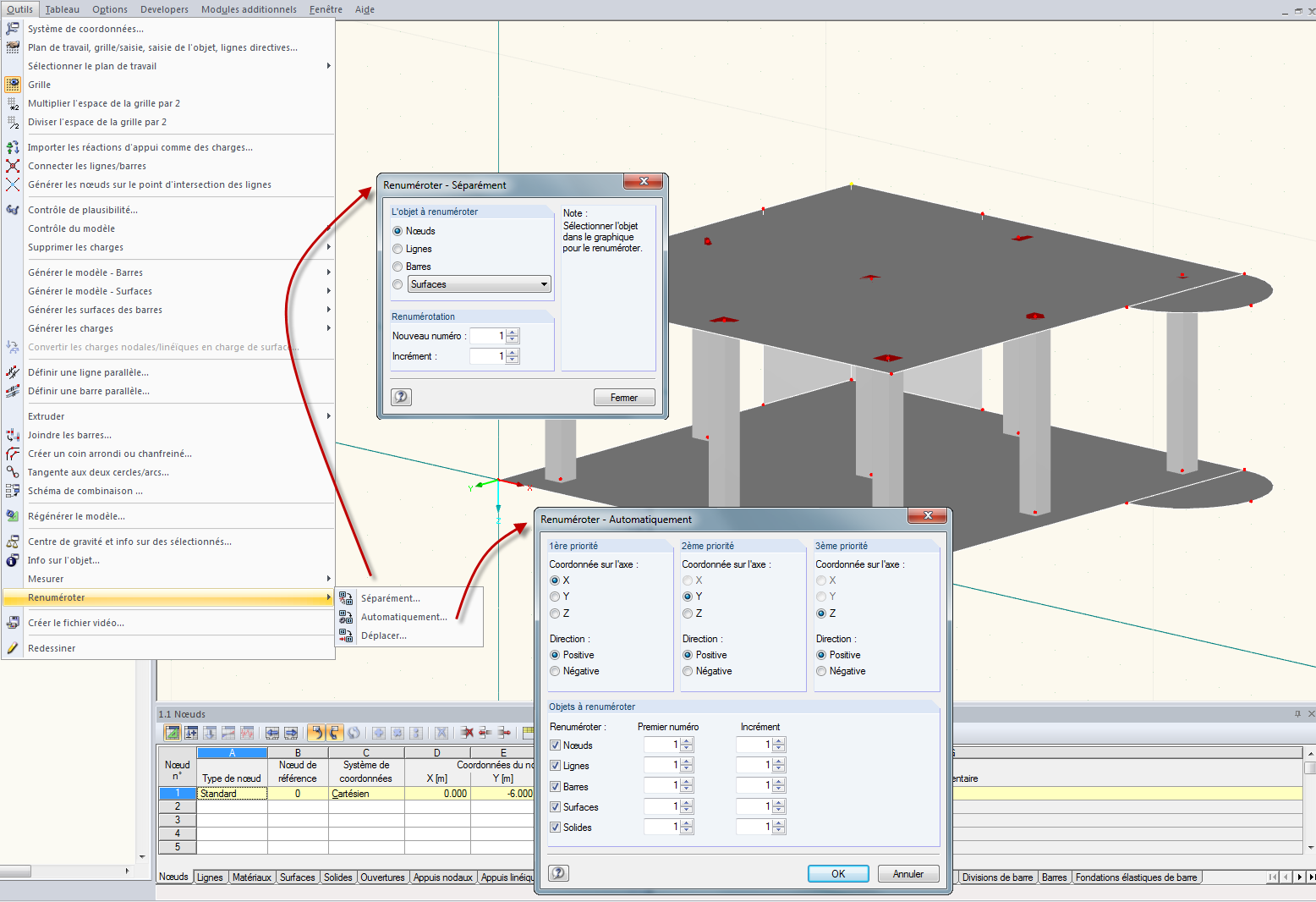Click the Fermer button
The width and height of the screenshot is (1316, 902).
(624, 398)
